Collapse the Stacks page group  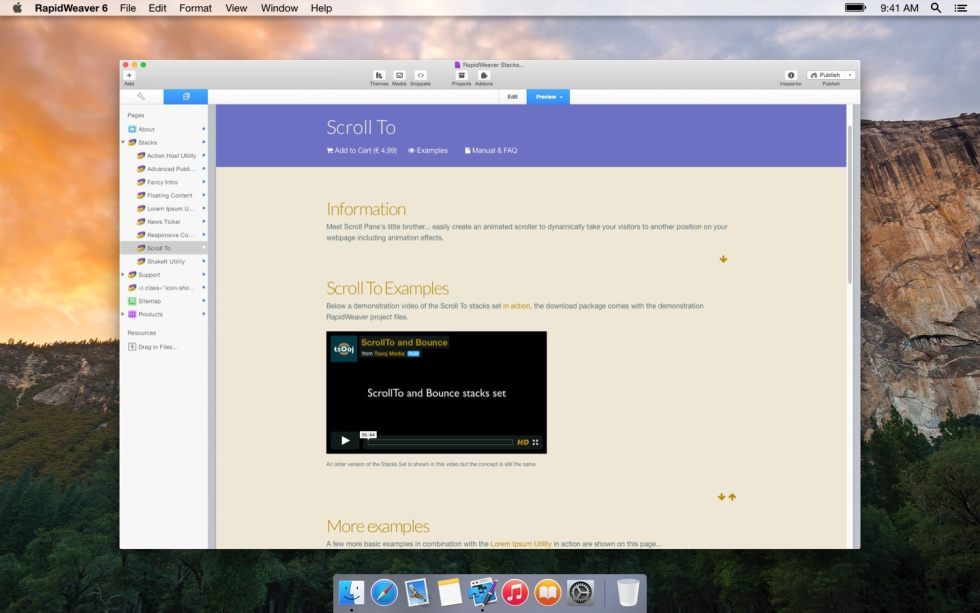click(123, 142)
